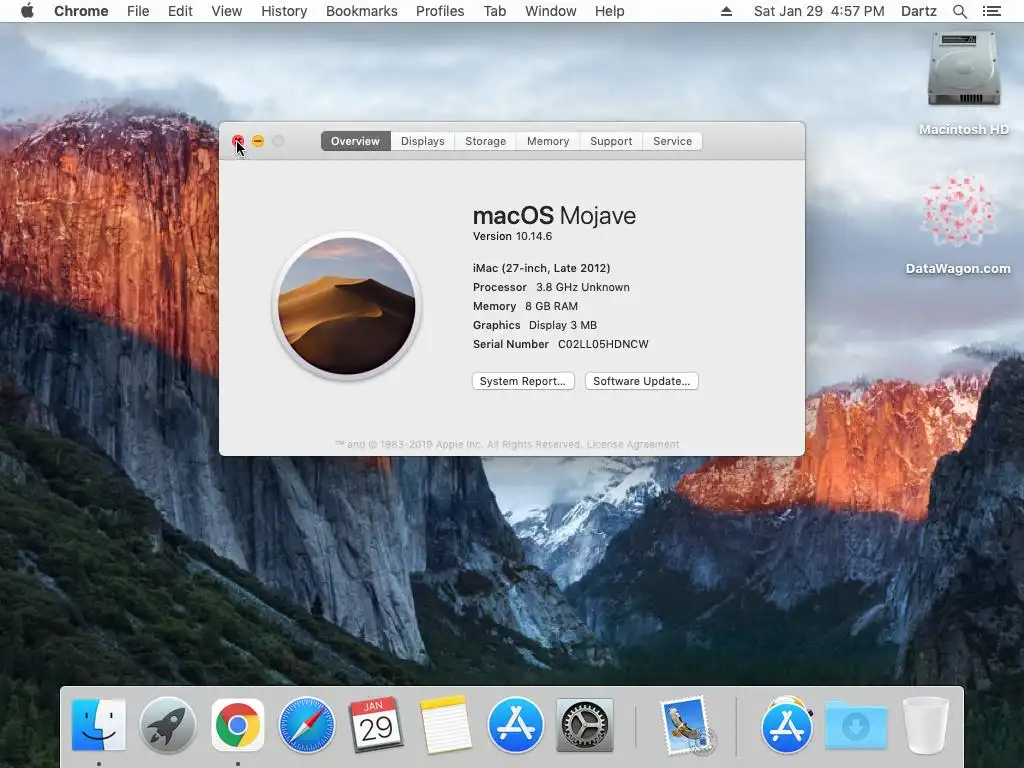Click the Software Update... button
Viewport: 1024px width, 768px height.
641,381
